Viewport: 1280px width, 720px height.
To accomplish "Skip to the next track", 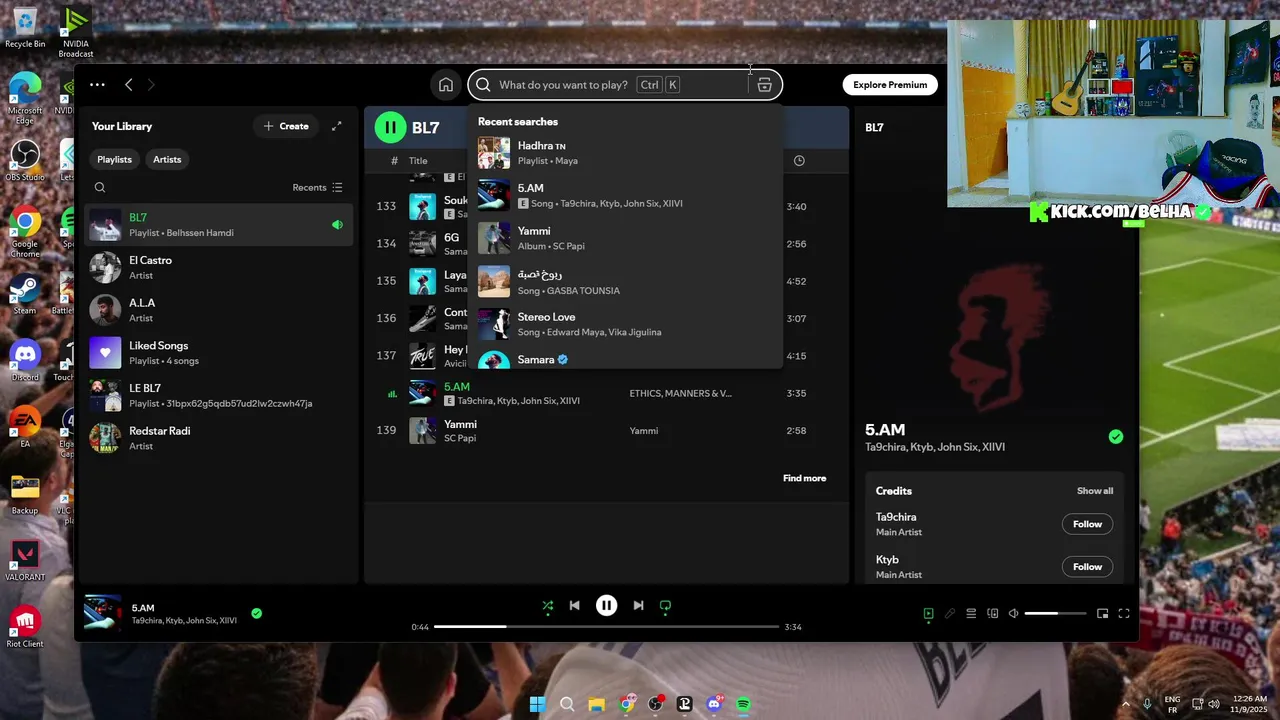I will coord(638,605).
